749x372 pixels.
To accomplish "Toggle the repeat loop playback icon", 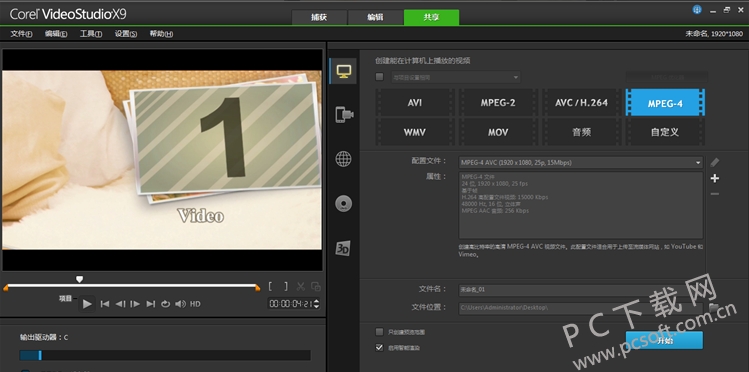I will pos(165,304).
